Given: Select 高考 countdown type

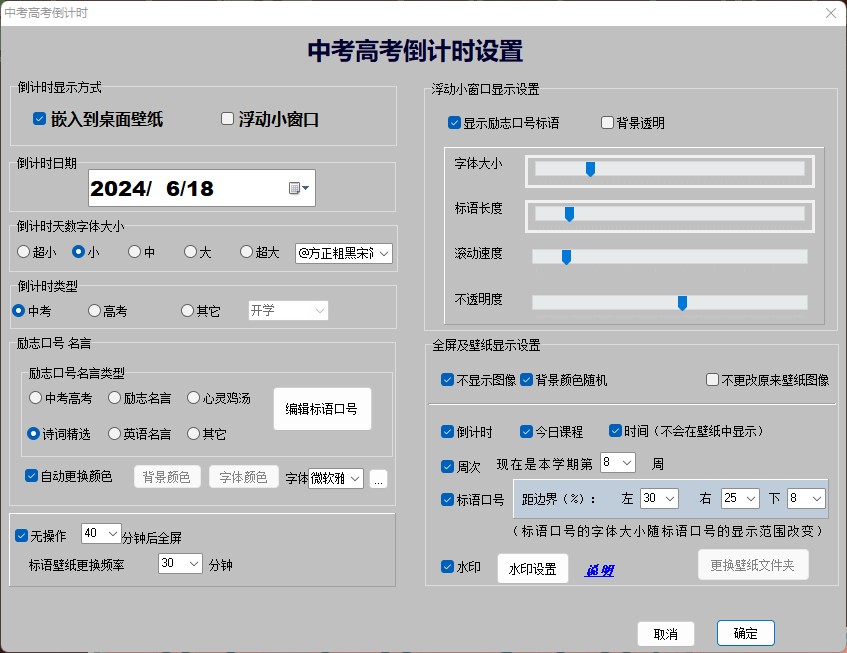Looking at the screenshot, I should click(95, 311).
